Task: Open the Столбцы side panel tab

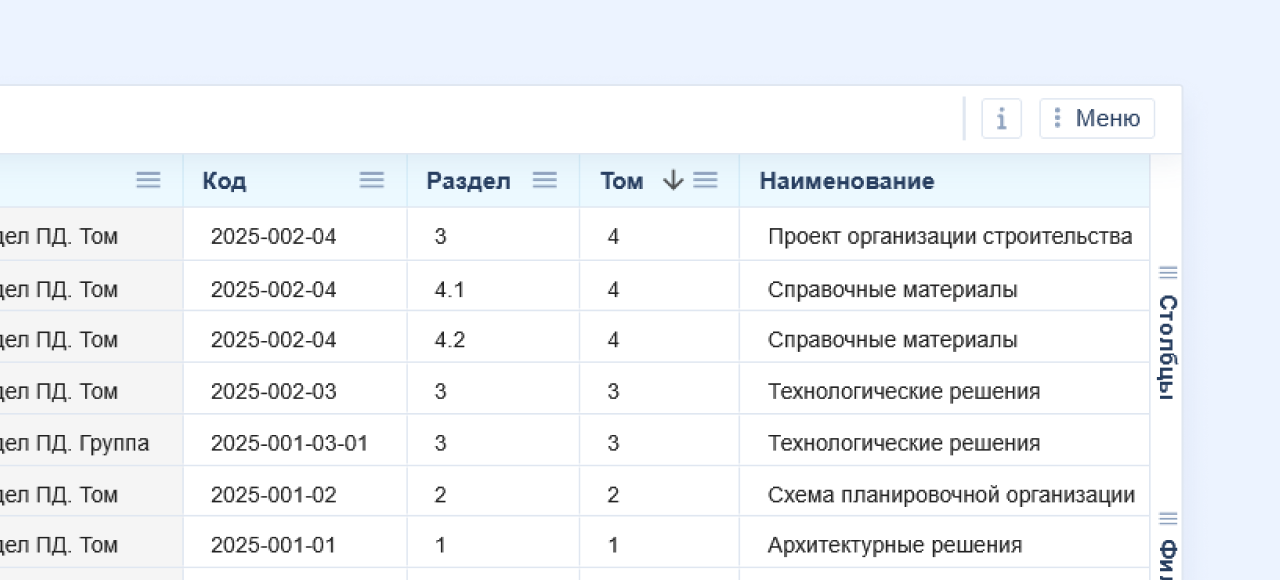Action: [x=1167, y=347]
